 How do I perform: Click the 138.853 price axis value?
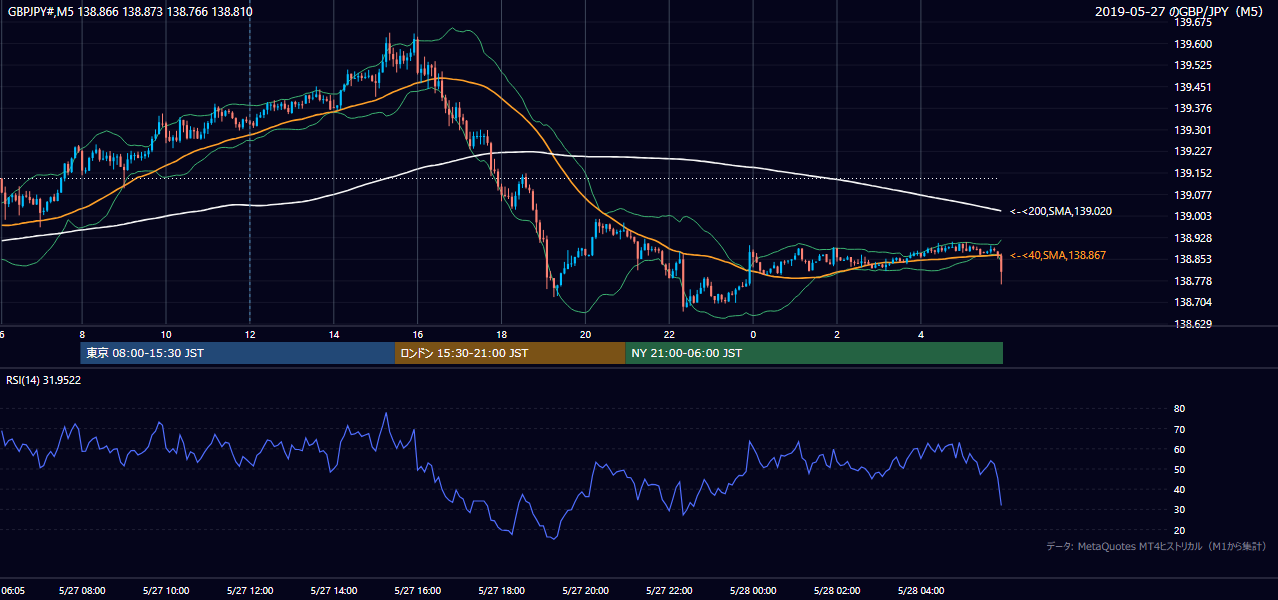(1192, 260)
